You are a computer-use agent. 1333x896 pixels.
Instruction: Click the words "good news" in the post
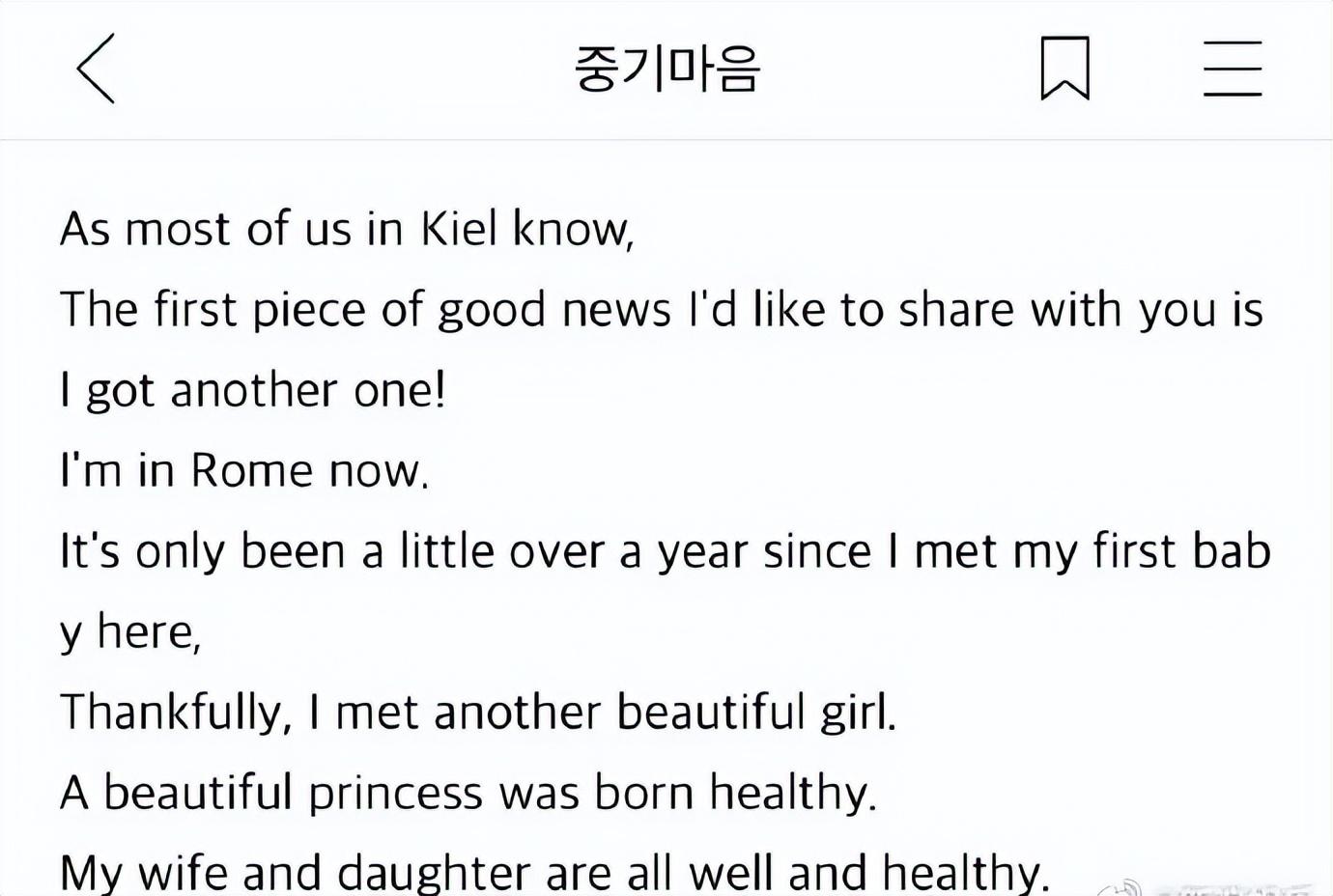point(553,311)
